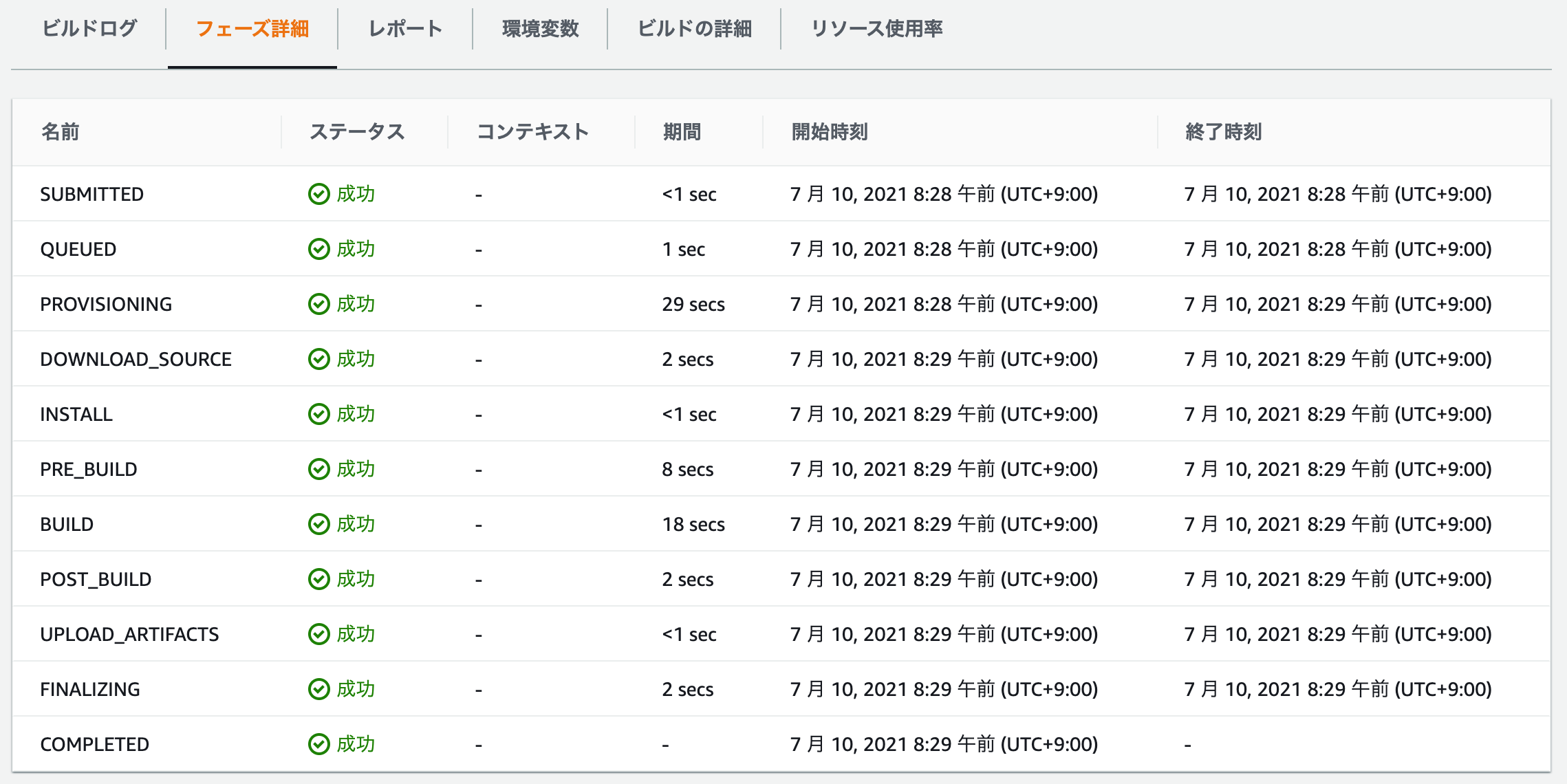
Task: Switch to the リソース使用率 tab
Action: pyautogui.click(x=877, y=29)
